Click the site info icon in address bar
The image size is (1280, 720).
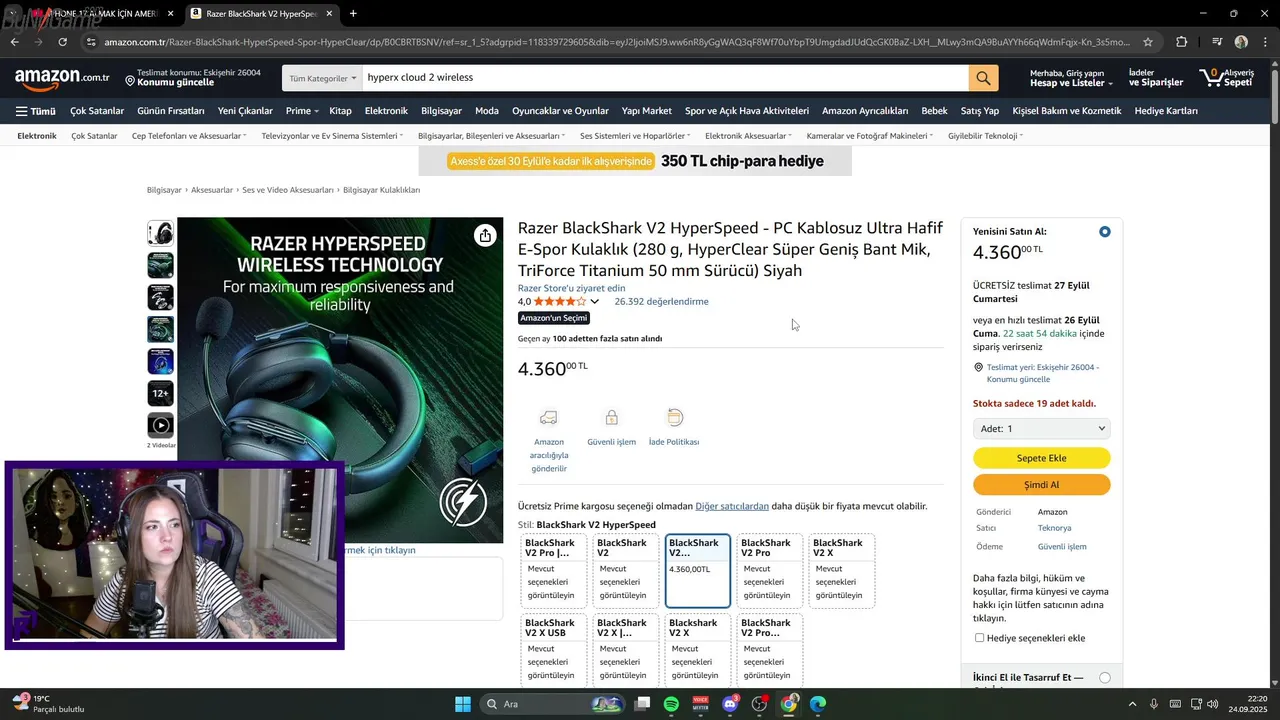click(91, 42)
